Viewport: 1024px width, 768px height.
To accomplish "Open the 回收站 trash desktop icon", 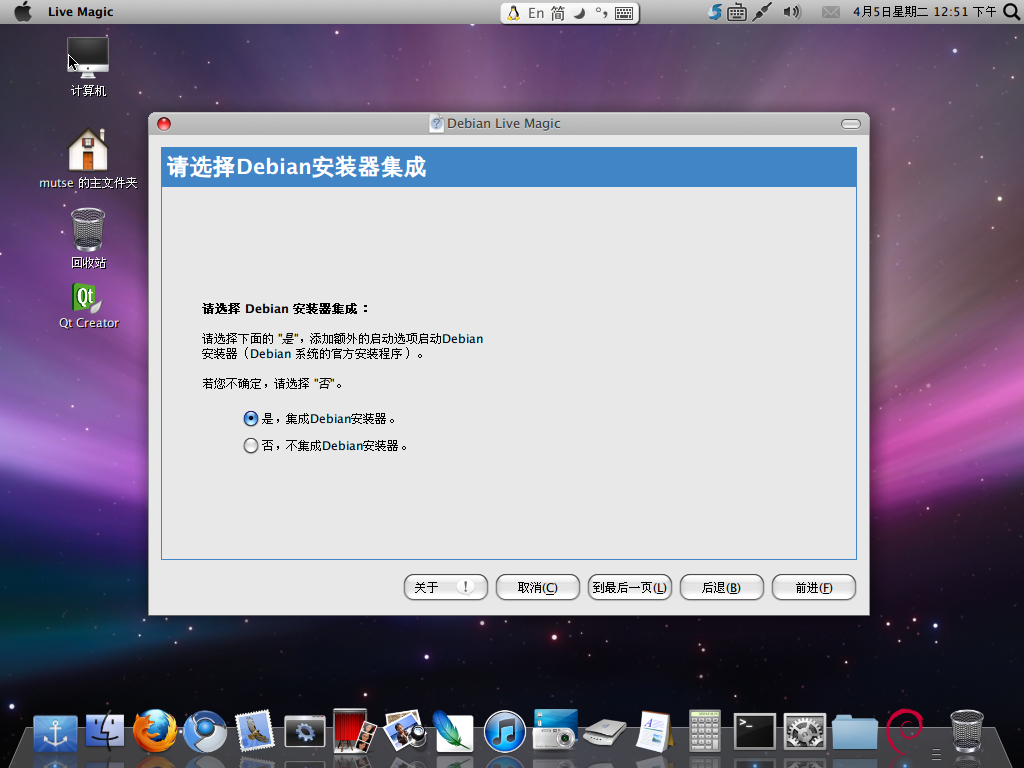I will pyautogui.click(x=88, y=238).
